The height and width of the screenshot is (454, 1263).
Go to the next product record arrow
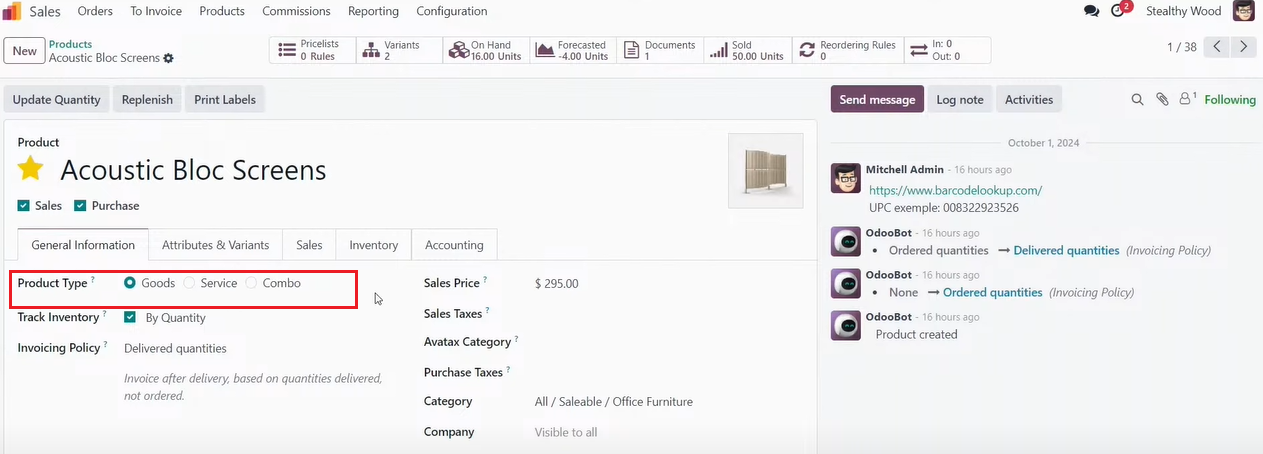tap(1243, 47)
